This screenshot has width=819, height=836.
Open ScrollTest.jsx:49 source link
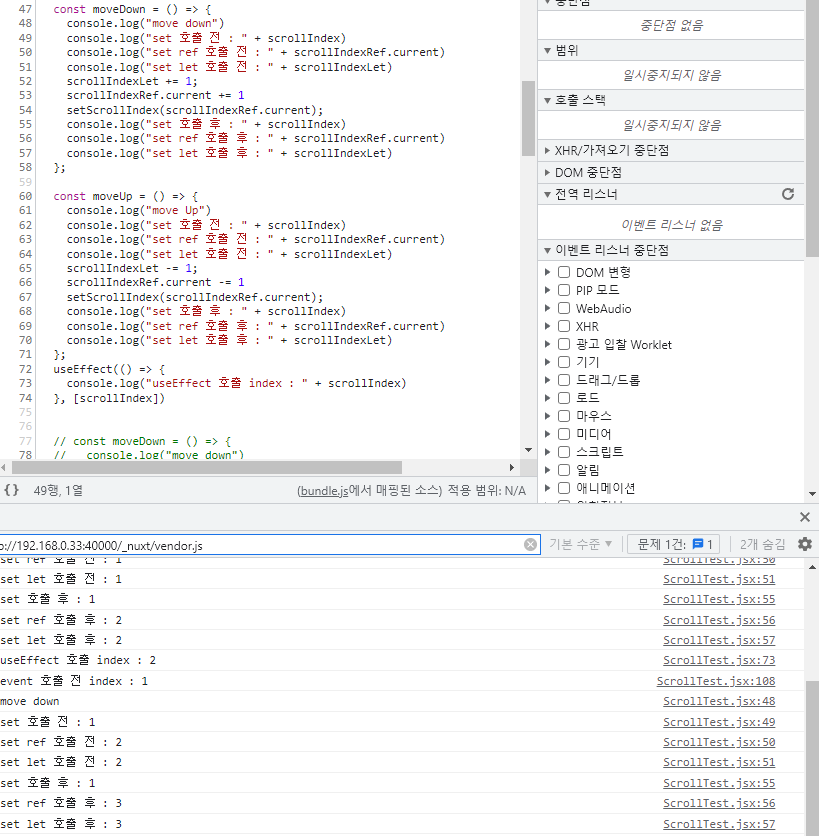coord(719,722)
